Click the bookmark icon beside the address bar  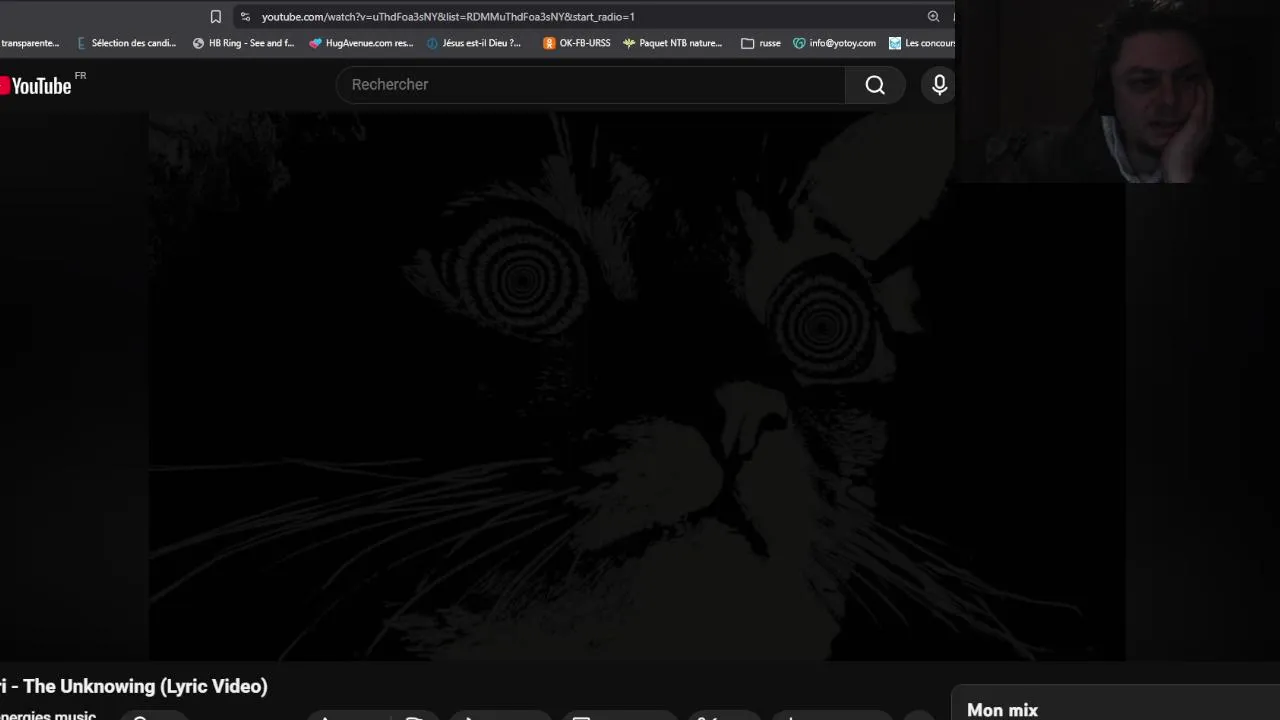[215, 16]
